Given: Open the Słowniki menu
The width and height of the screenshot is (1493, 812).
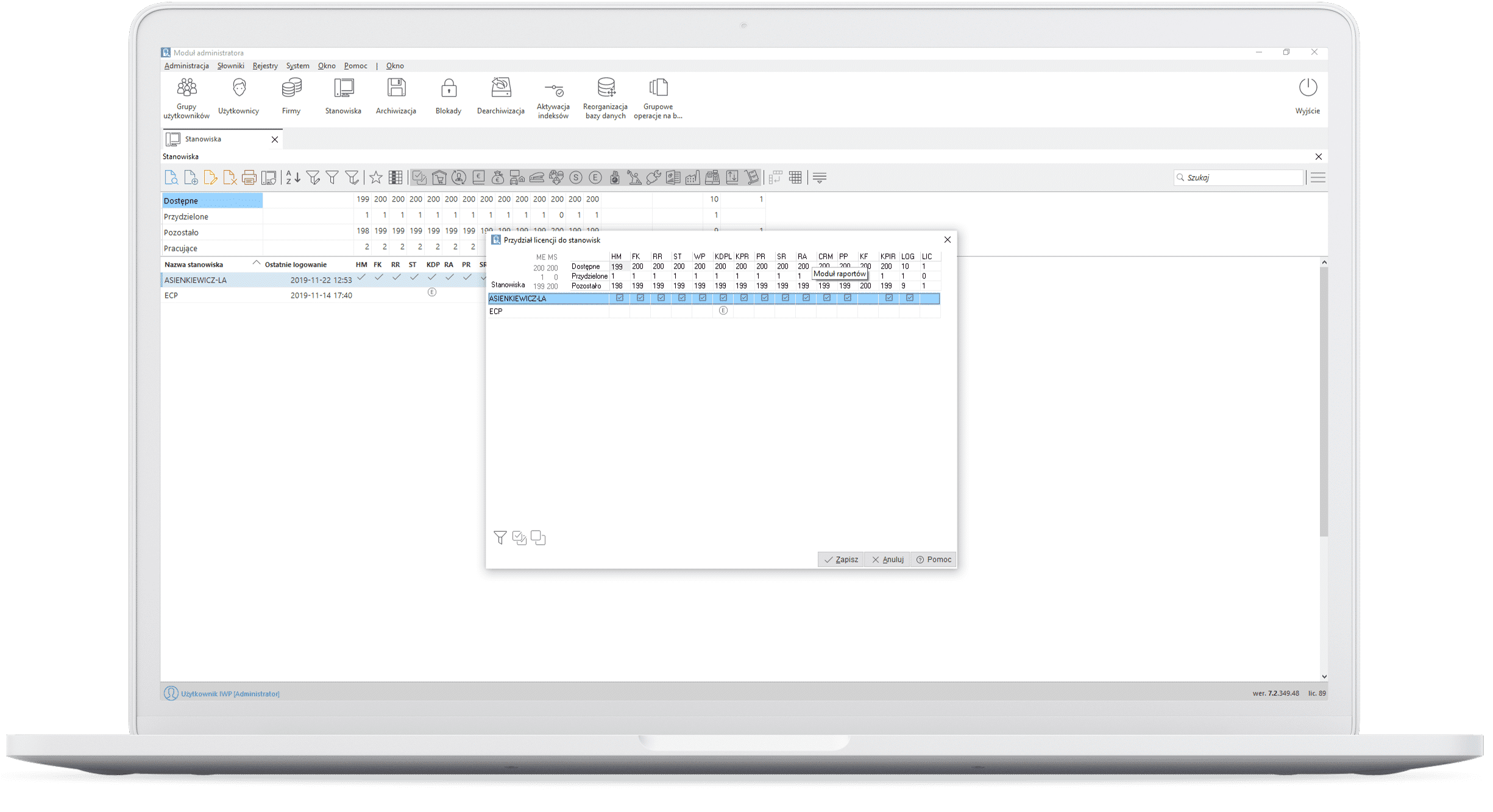Looking at the screenshot, I should pos(231,66).
